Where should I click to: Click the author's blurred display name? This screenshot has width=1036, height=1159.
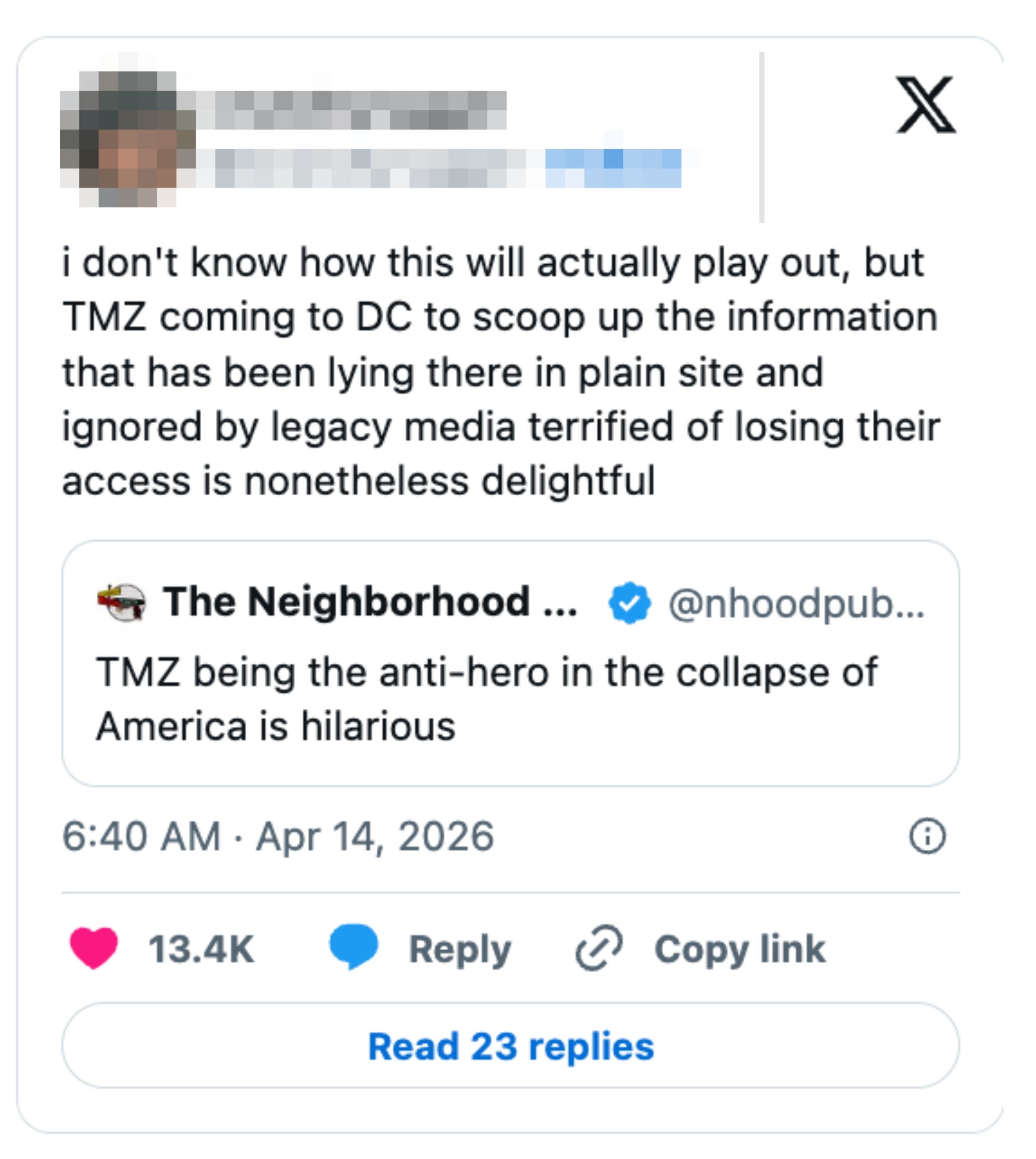coord(352,110)
